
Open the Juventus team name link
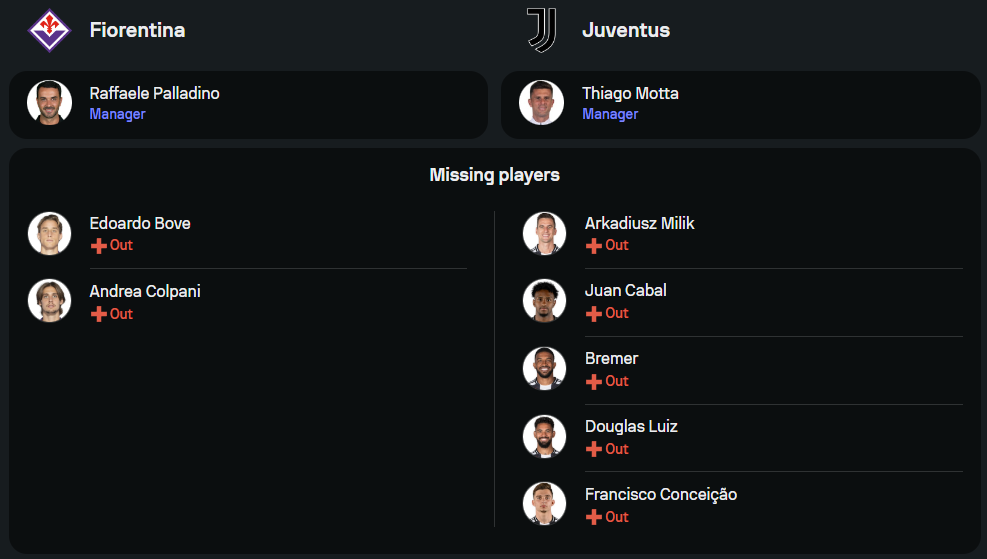[626, 30]
